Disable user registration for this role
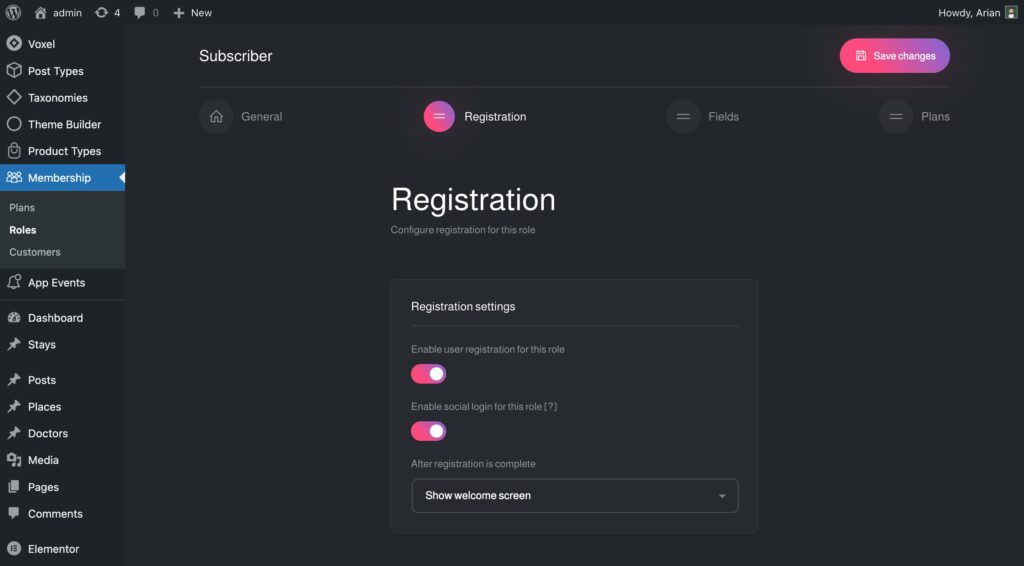1024x566 pixels. coord(428,374)
